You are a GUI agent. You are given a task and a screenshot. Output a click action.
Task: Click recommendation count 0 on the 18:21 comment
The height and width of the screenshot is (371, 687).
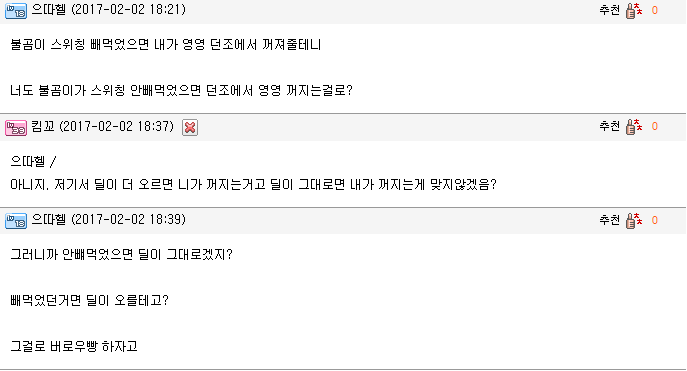[655, 11]
